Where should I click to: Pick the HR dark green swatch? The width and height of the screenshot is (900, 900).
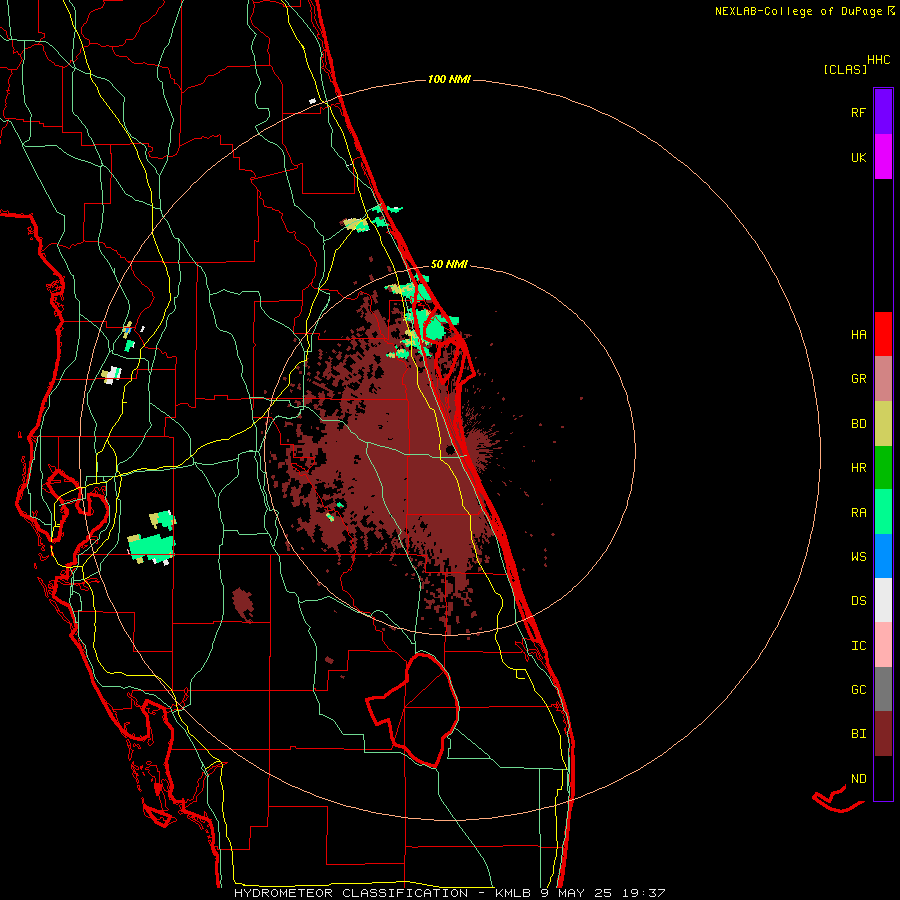coord(883,467)
